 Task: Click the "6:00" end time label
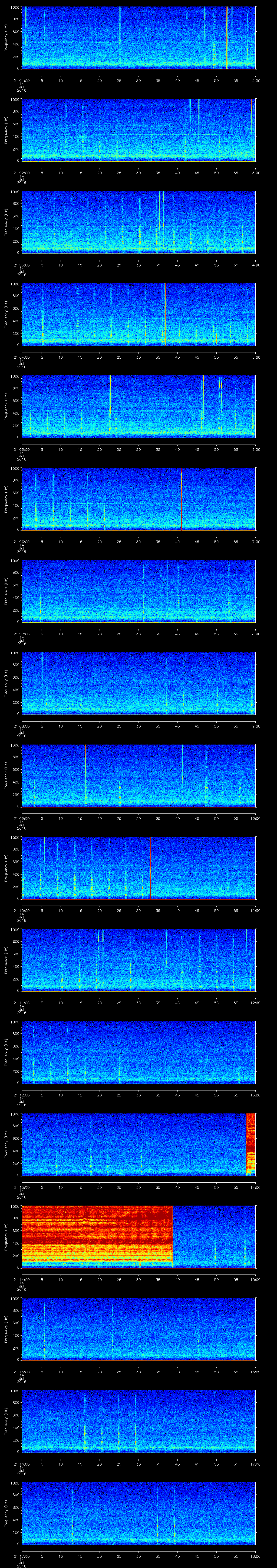click(x=256, y=449)
